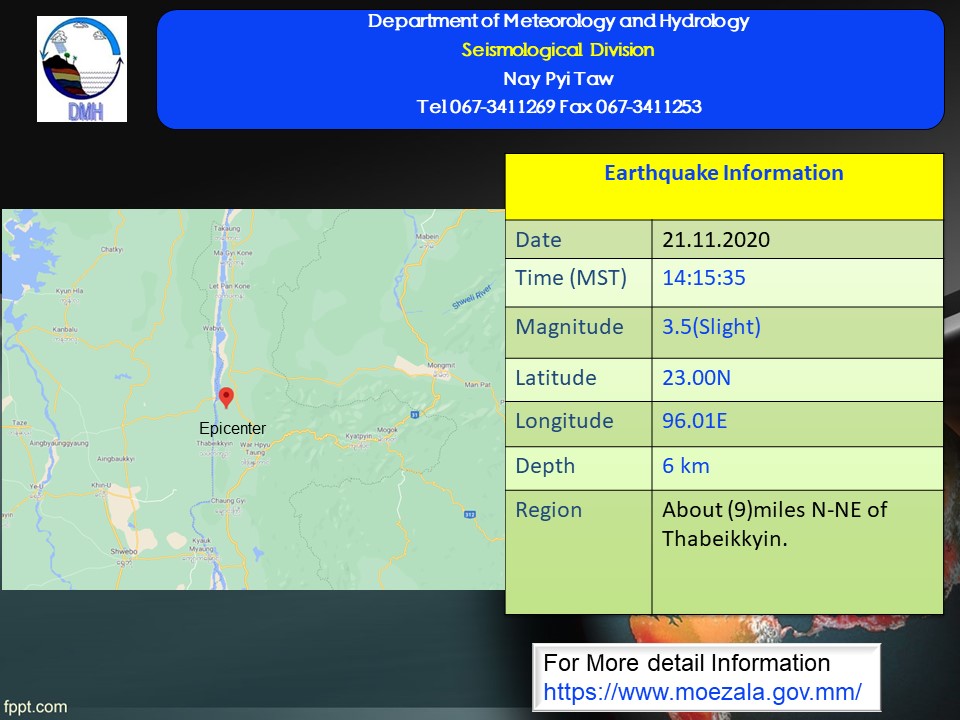Select the depth value 6 km
The height and width of the screenshot is (720, 960).
685,466
